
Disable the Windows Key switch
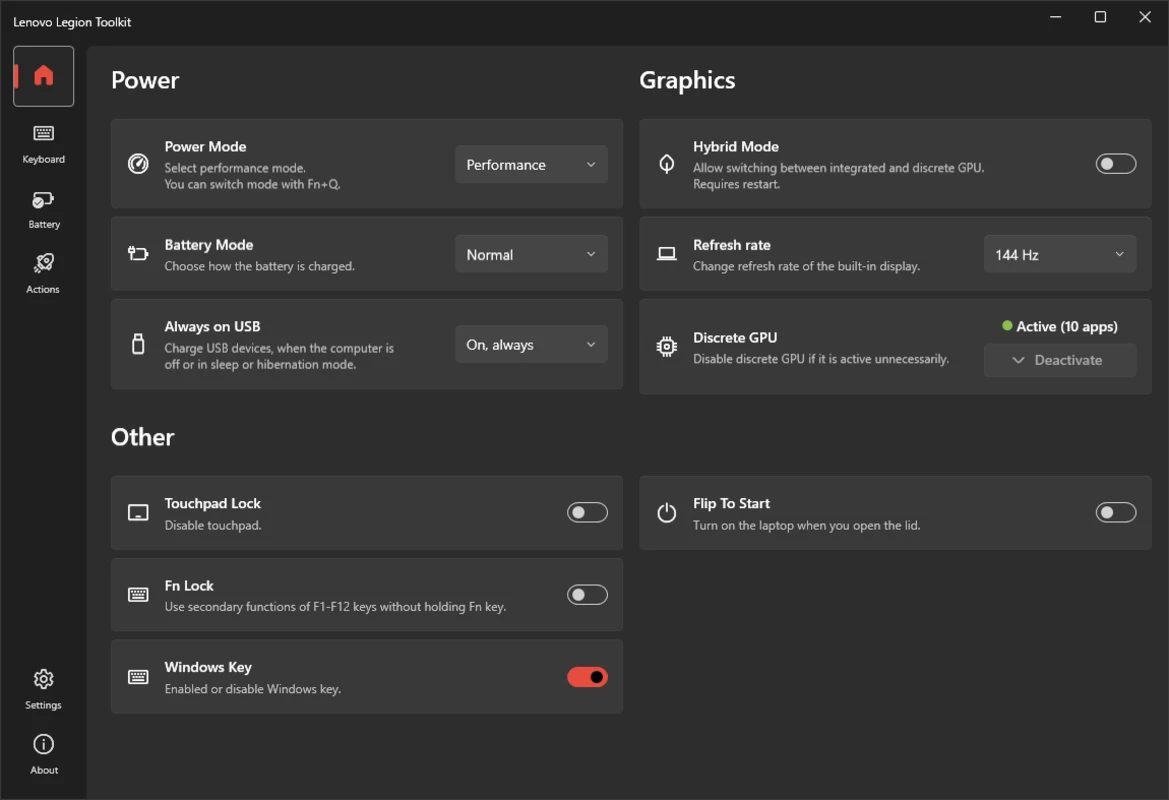click(587, 677)
